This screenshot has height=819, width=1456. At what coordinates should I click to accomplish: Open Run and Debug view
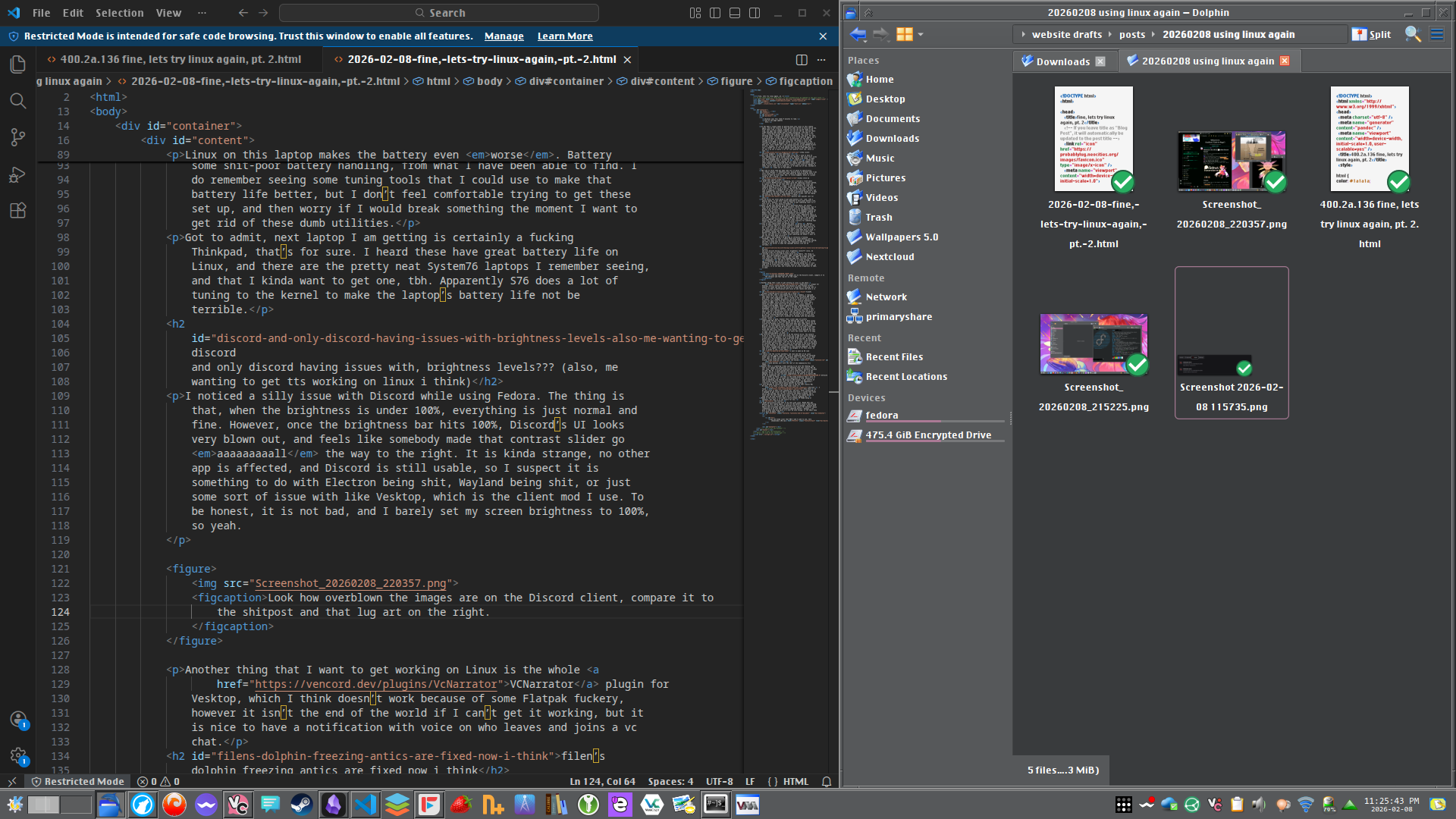point(18,174)
